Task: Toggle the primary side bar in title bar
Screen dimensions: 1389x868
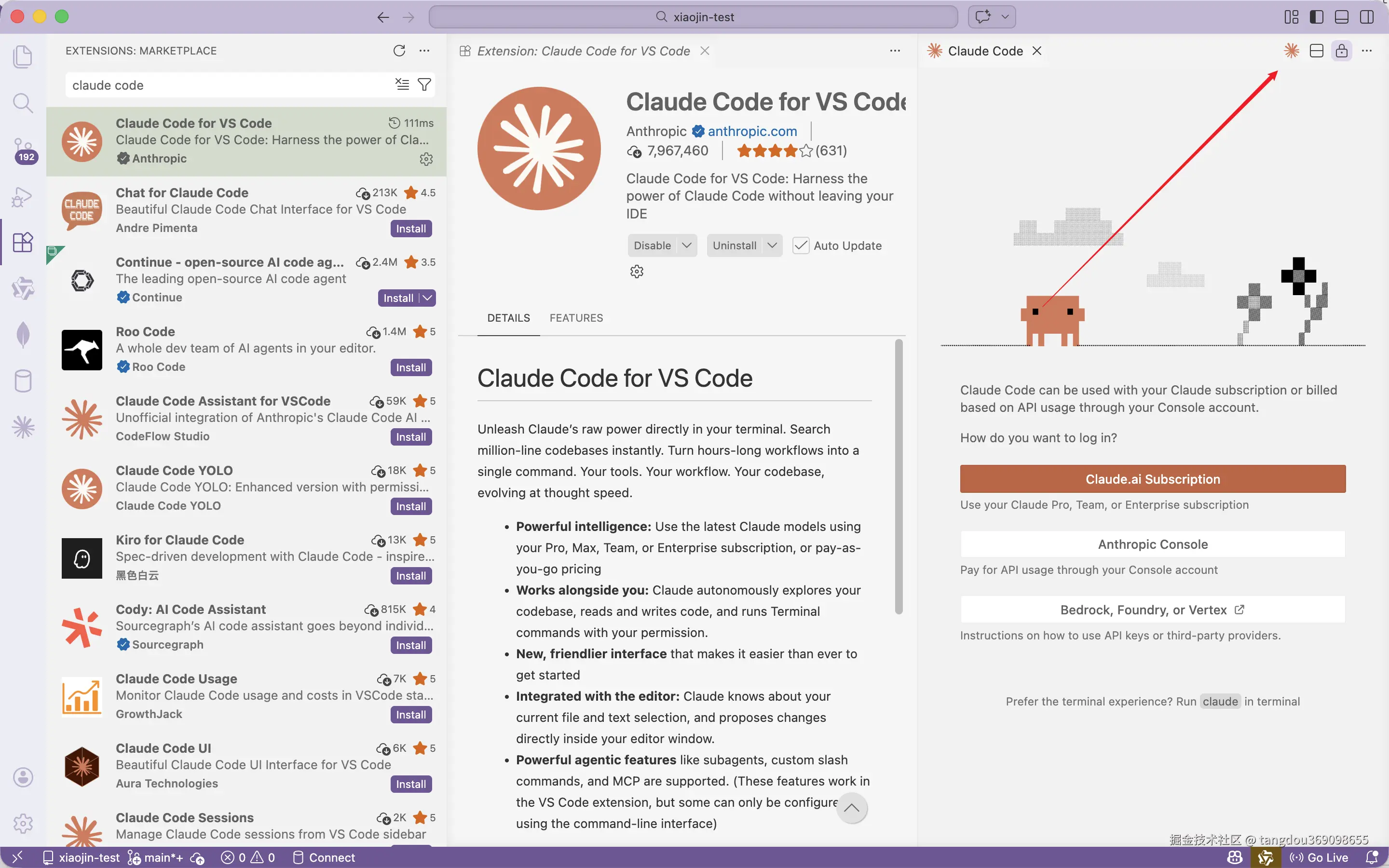Action: pos(1316,17)
